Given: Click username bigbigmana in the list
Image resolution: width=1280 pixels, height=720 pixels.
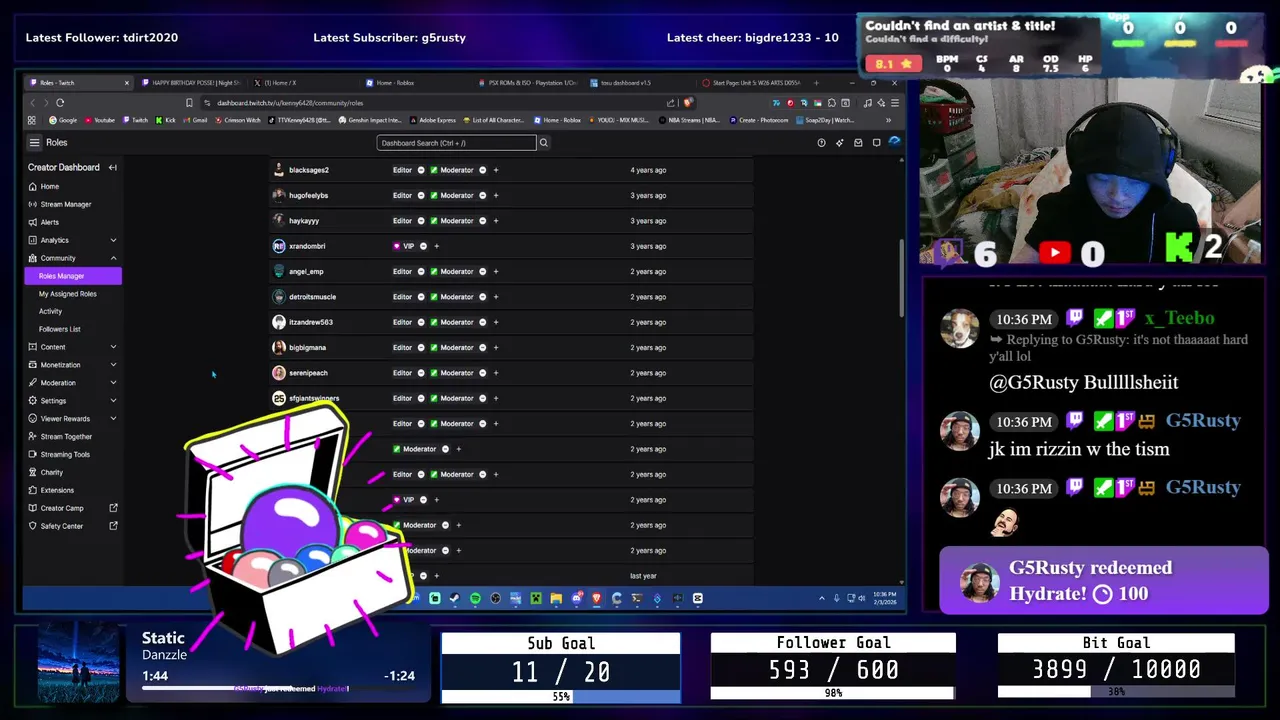Looking at the screenshot, I should tap(307, 348).
